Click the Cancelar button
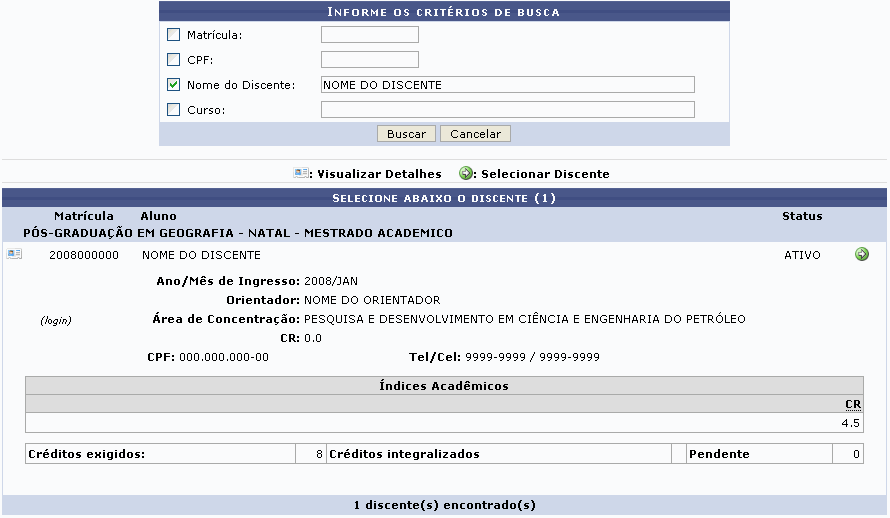 [x=475, y=134]
